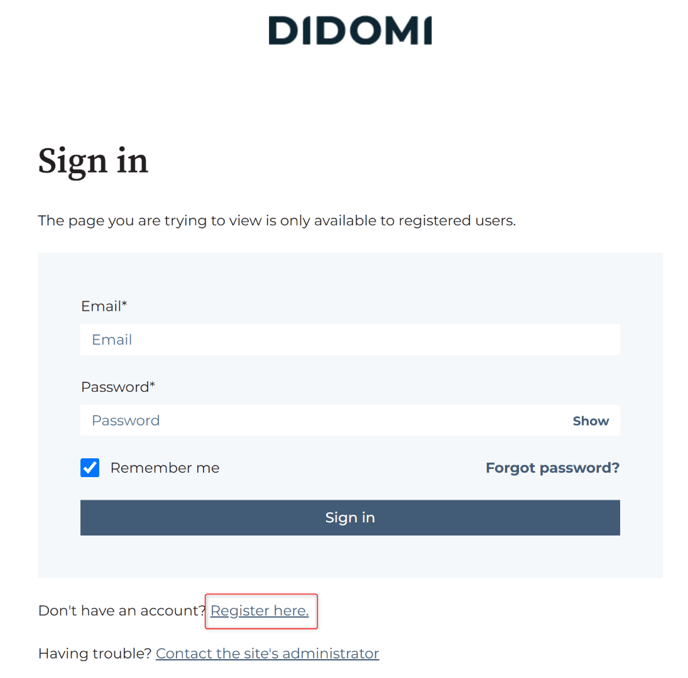Click the DIDOMI logo
The width and height of the screenshot is (688, 678).
tap(350, 31)
